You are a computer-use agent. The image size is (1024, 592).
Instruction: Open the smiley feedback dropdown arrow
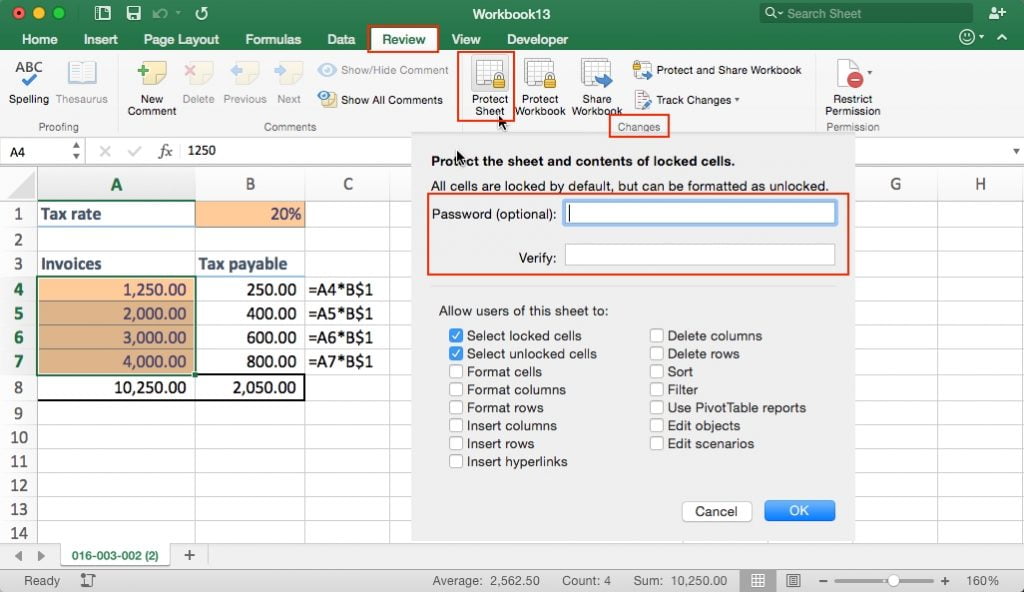pyautogui.click(x=981, y=37)
